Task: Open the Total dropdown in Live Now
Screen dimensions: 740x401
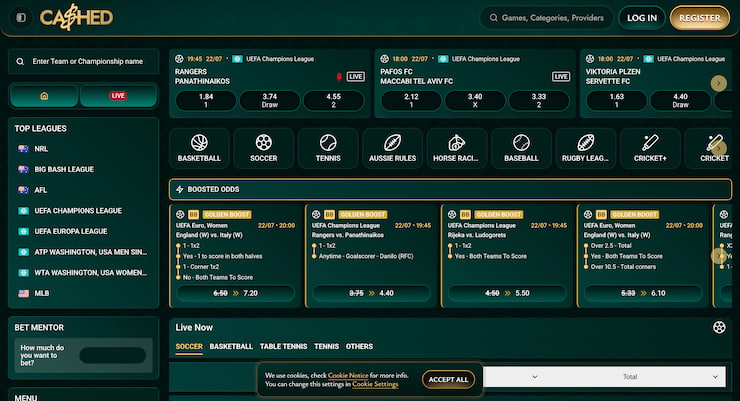Action: (668, 376)
